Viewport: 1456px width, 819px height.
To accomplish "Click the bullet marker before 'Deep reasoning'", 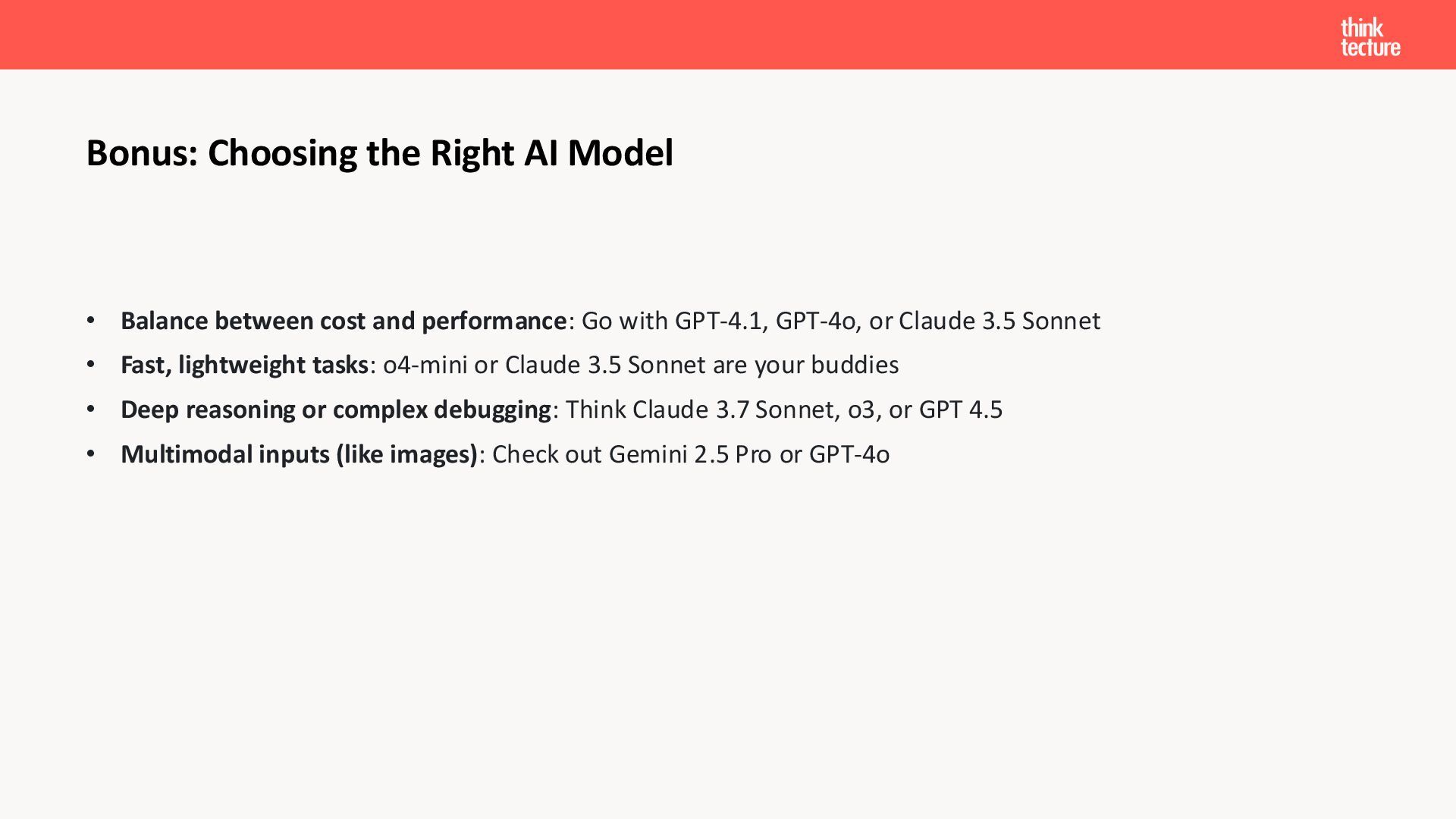I will point(91,409).
